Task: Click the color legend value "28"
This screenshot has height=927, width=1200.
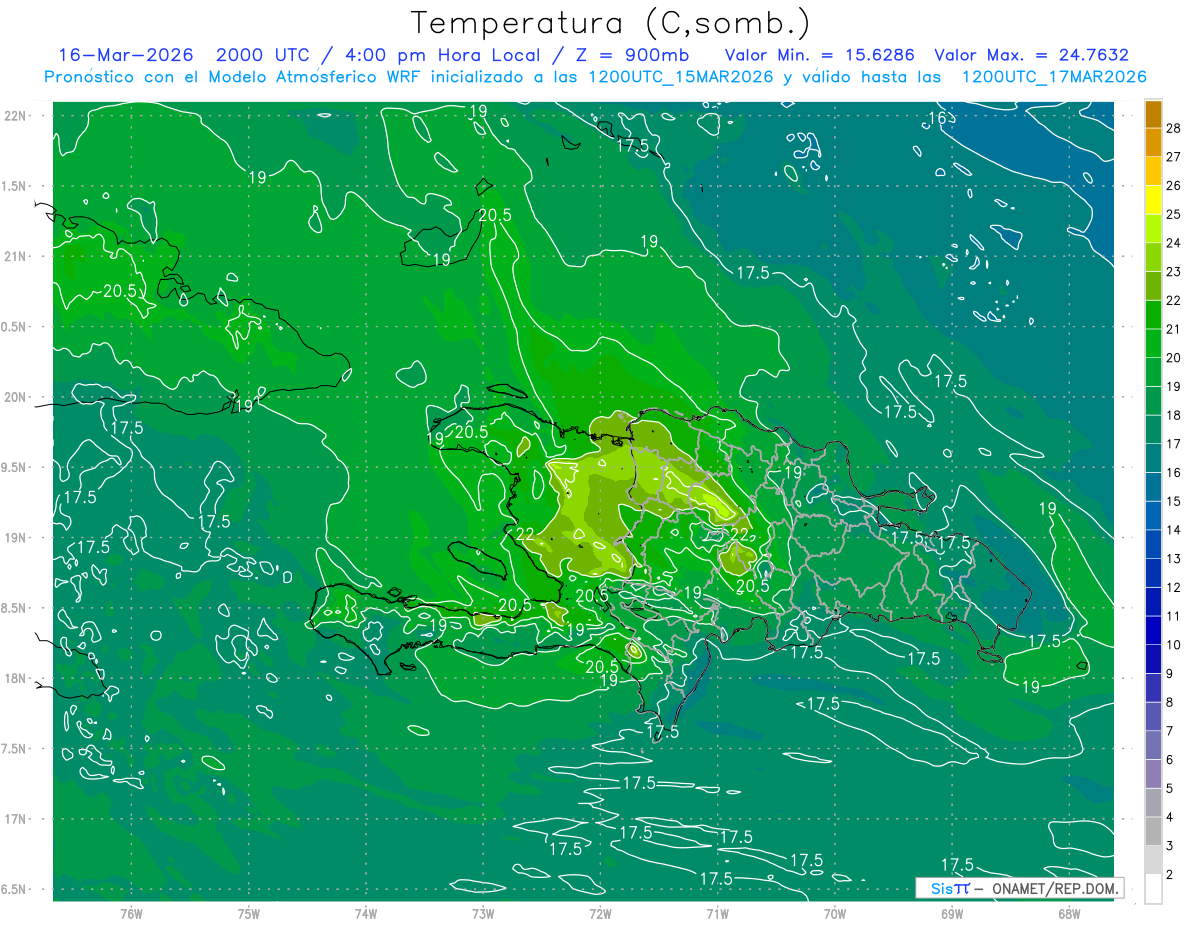Action: pos(1174,128)
